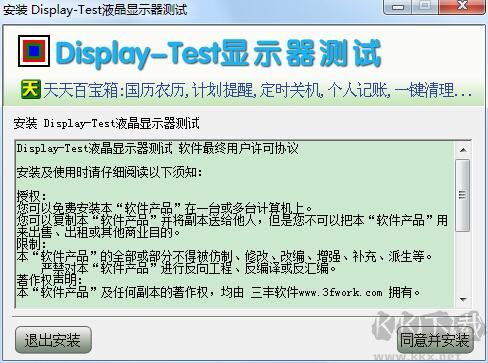
Task: Click the Display-Test square logo icon
Action: point(34,51)
